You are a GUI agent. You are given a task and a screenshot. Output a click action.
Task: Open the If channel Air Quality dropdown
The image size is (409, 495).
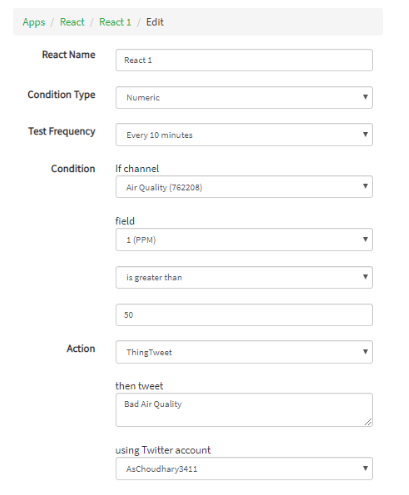(244, 187)
